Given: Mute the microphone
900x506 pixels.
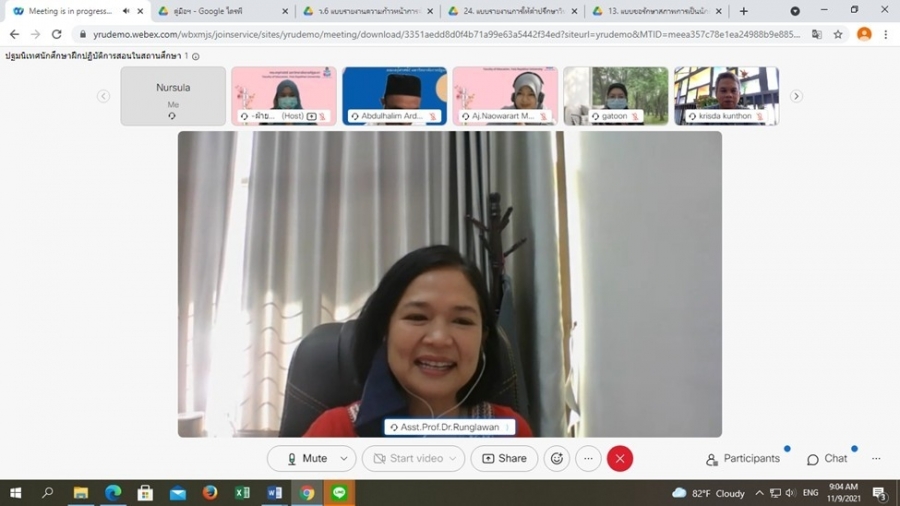Looking at the screenshot, I should [x=305, y=458].
